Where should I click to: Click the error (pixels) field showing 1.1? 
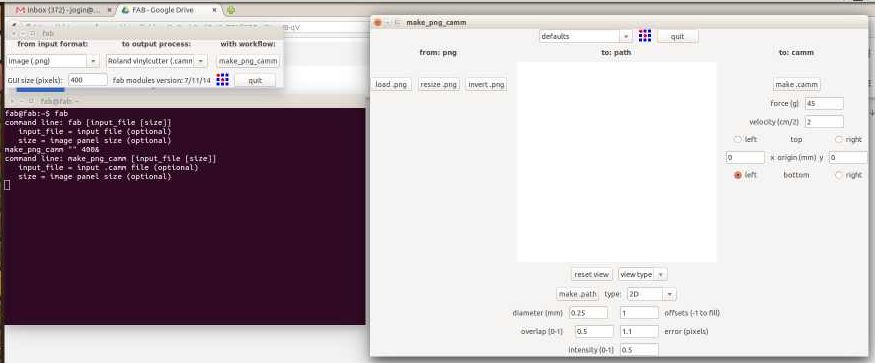click(x=640, y=331)
